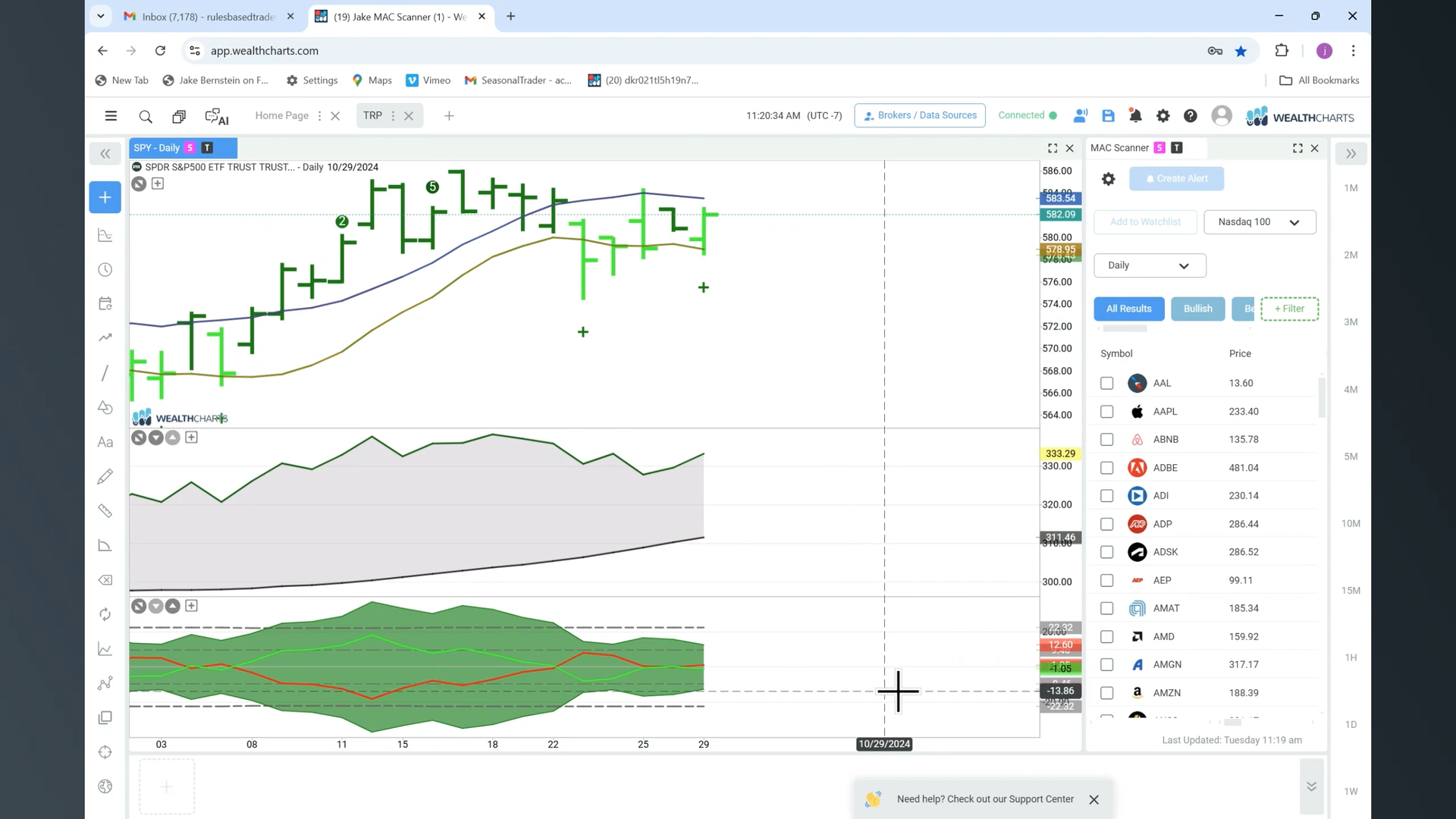Tick the AMZN checkbox
The image size is (1456, 819).
(1107, 693)
